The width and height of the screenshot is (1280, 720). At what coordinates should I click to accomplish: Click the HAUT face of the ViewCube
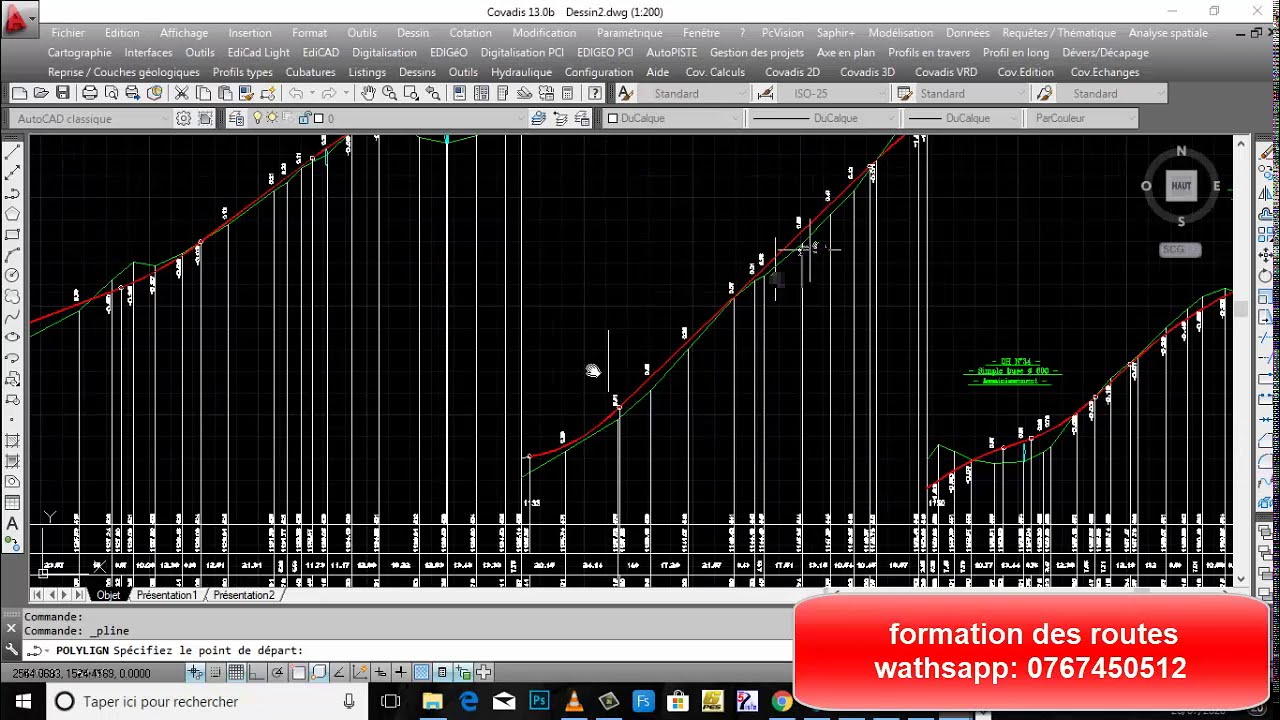pyautogui.click(x=1181, y=185)
